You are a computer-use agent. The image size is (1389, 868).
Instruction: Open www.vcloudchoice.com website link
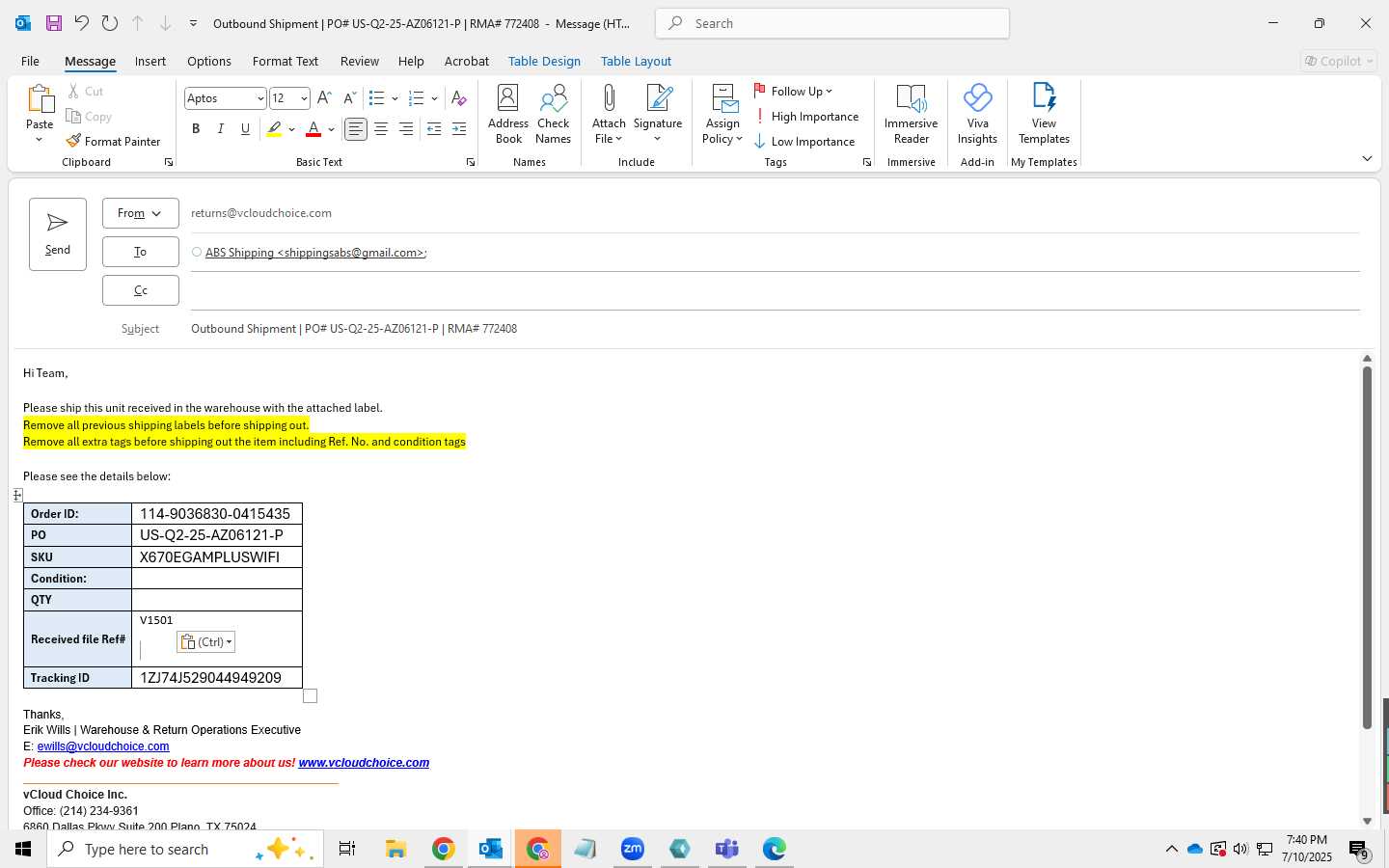tap(364, 763)
